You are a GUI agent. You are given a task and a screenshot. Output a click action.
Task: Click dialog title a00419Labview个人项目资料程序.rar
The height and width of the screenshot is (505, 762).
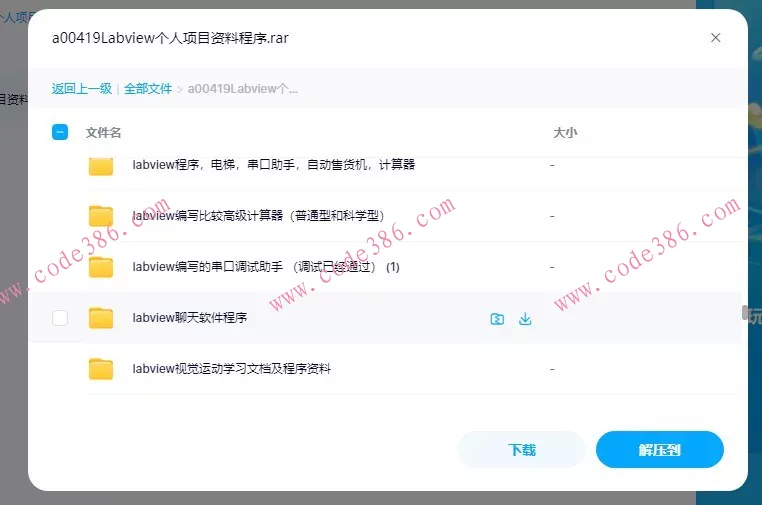170,37
